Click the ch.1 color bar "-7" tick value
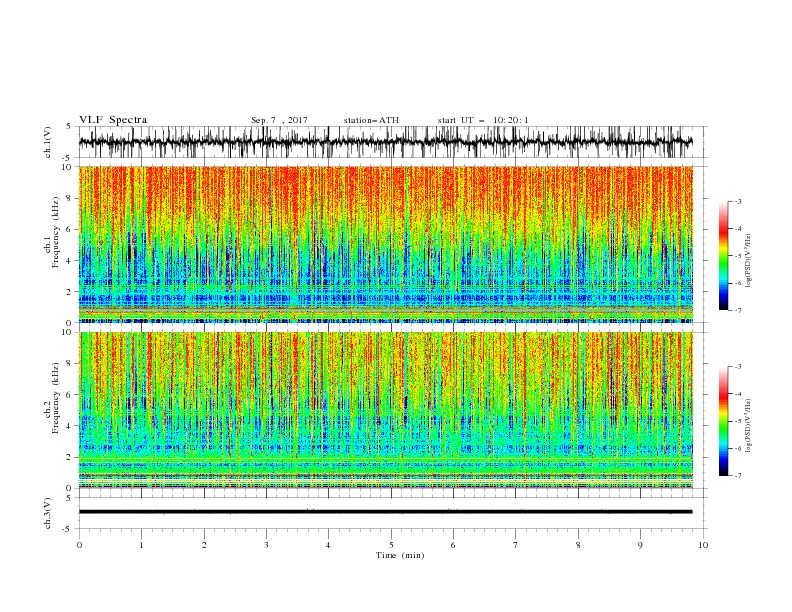This screenshot has width=792, height=612. tap(738, 310)
